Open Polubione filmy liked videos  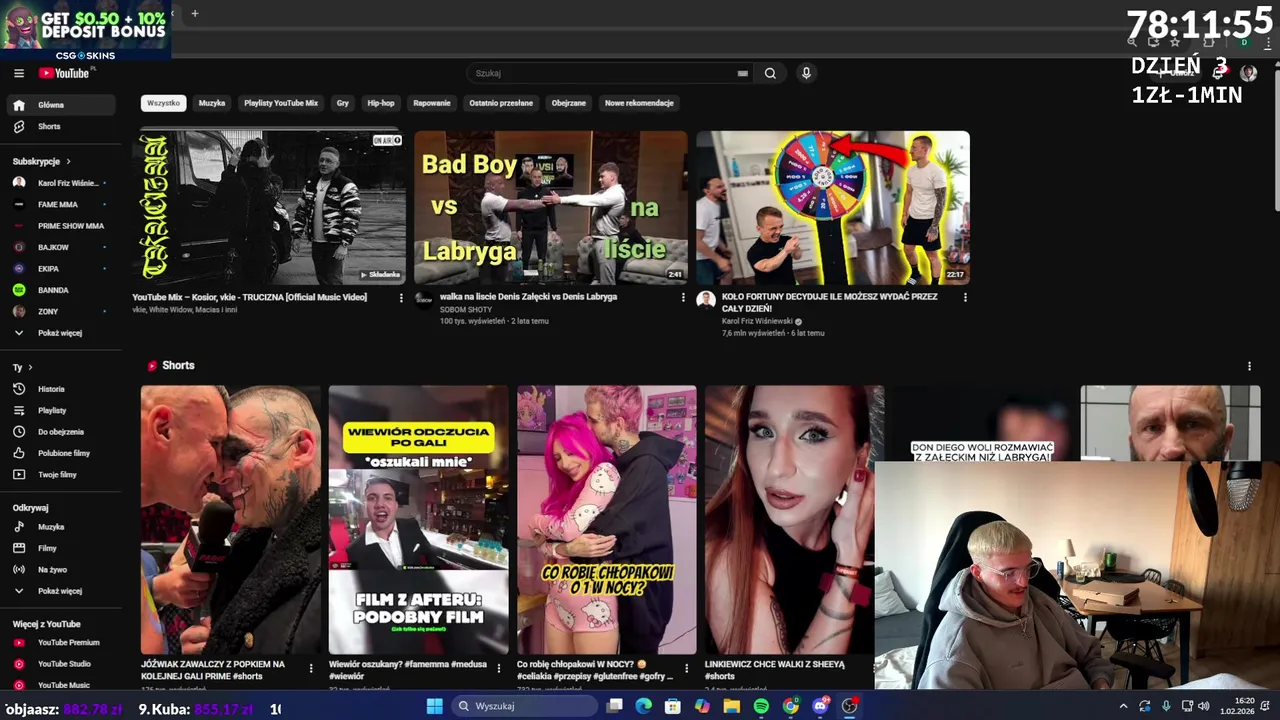(x=62, y=453)
